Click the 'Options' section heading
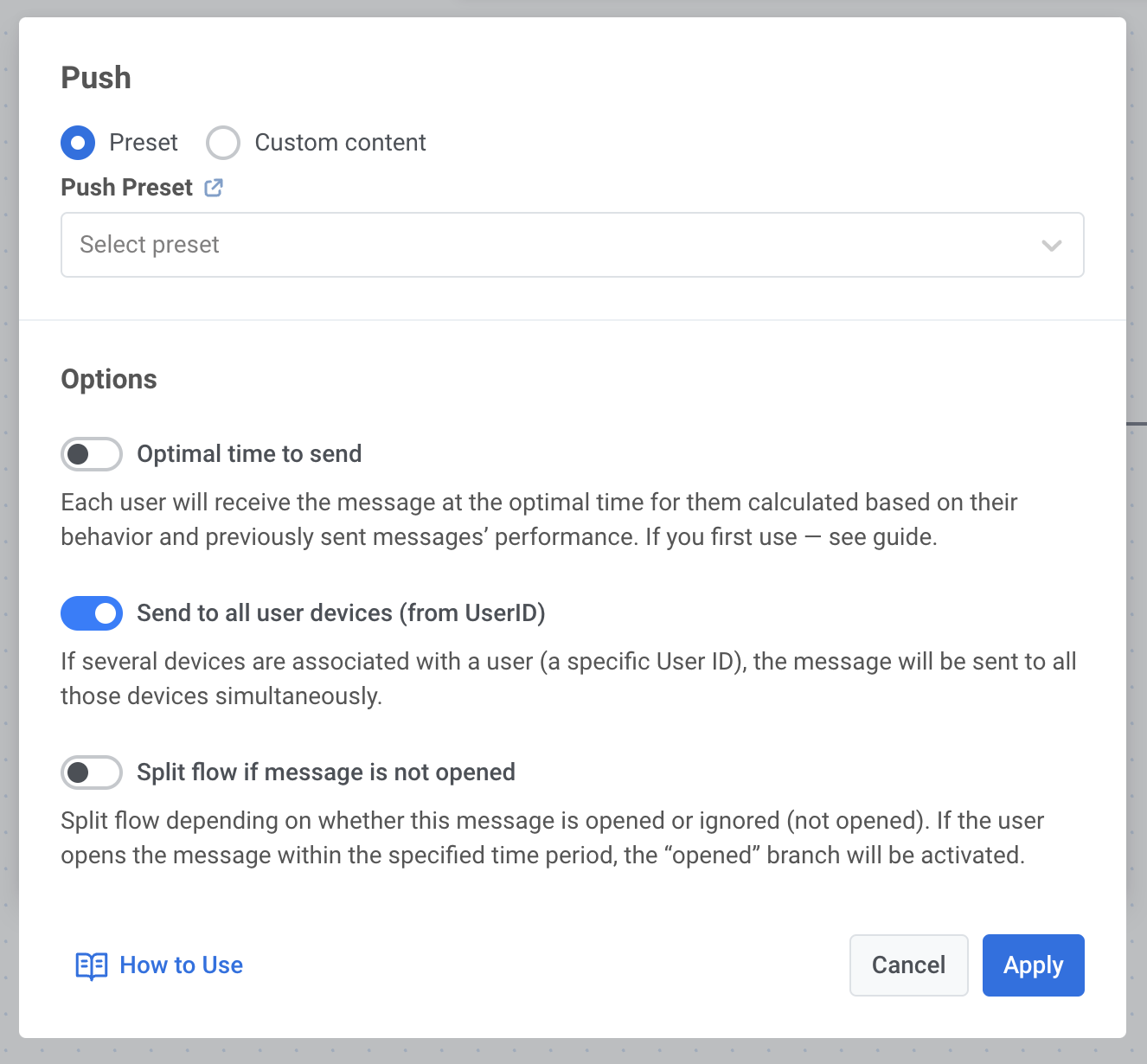The image size is (1147, 1064). [109, 380]
